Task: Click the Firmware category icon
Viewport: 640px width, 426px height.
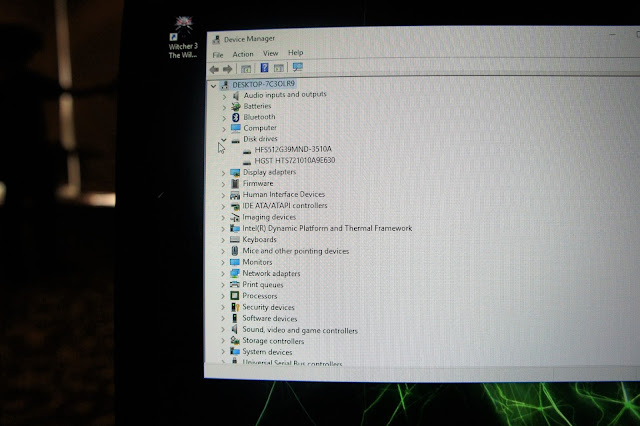Action: click(235, 184)
